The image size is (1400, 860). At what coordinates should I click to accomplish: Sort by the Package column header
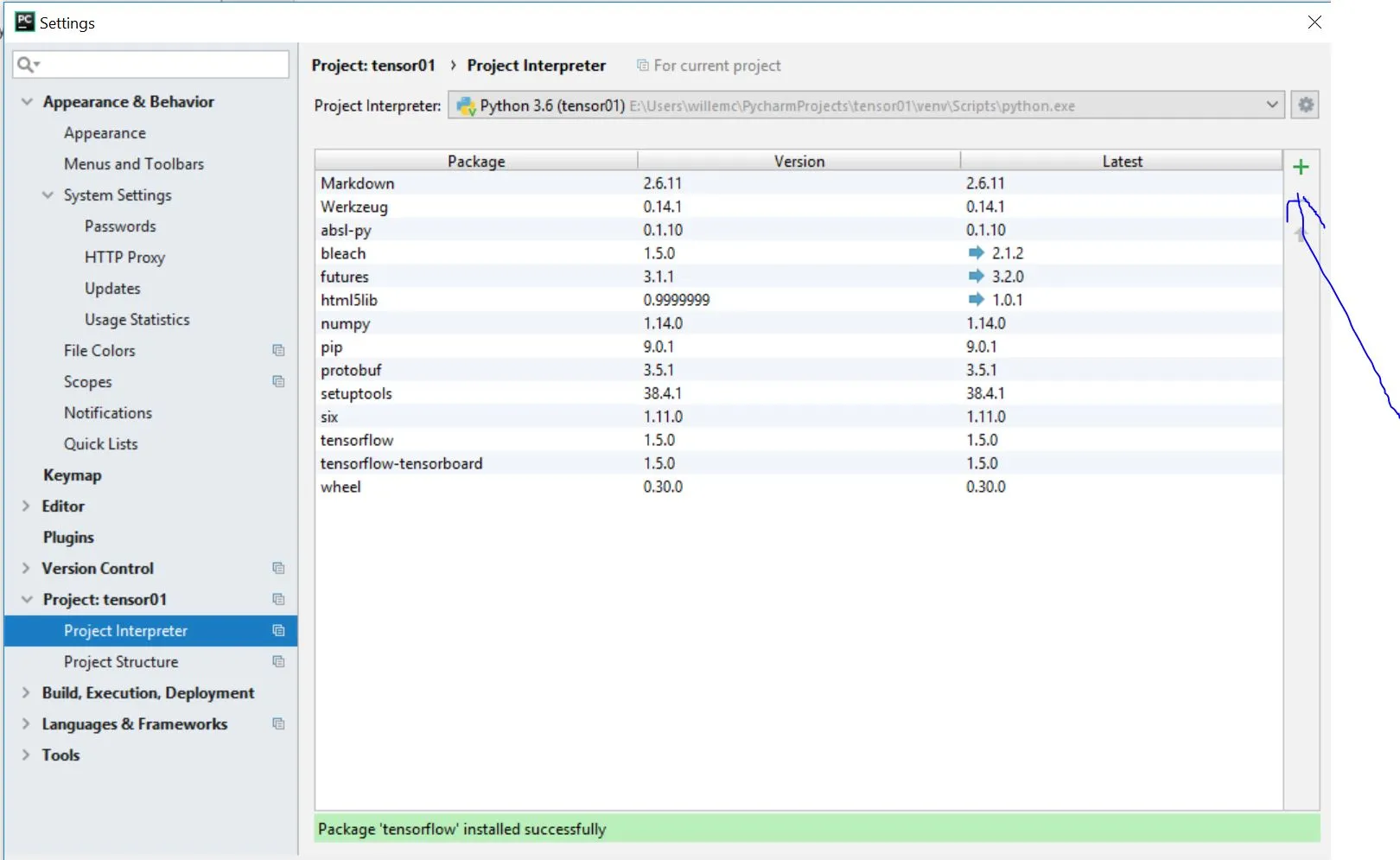point(476,161)
